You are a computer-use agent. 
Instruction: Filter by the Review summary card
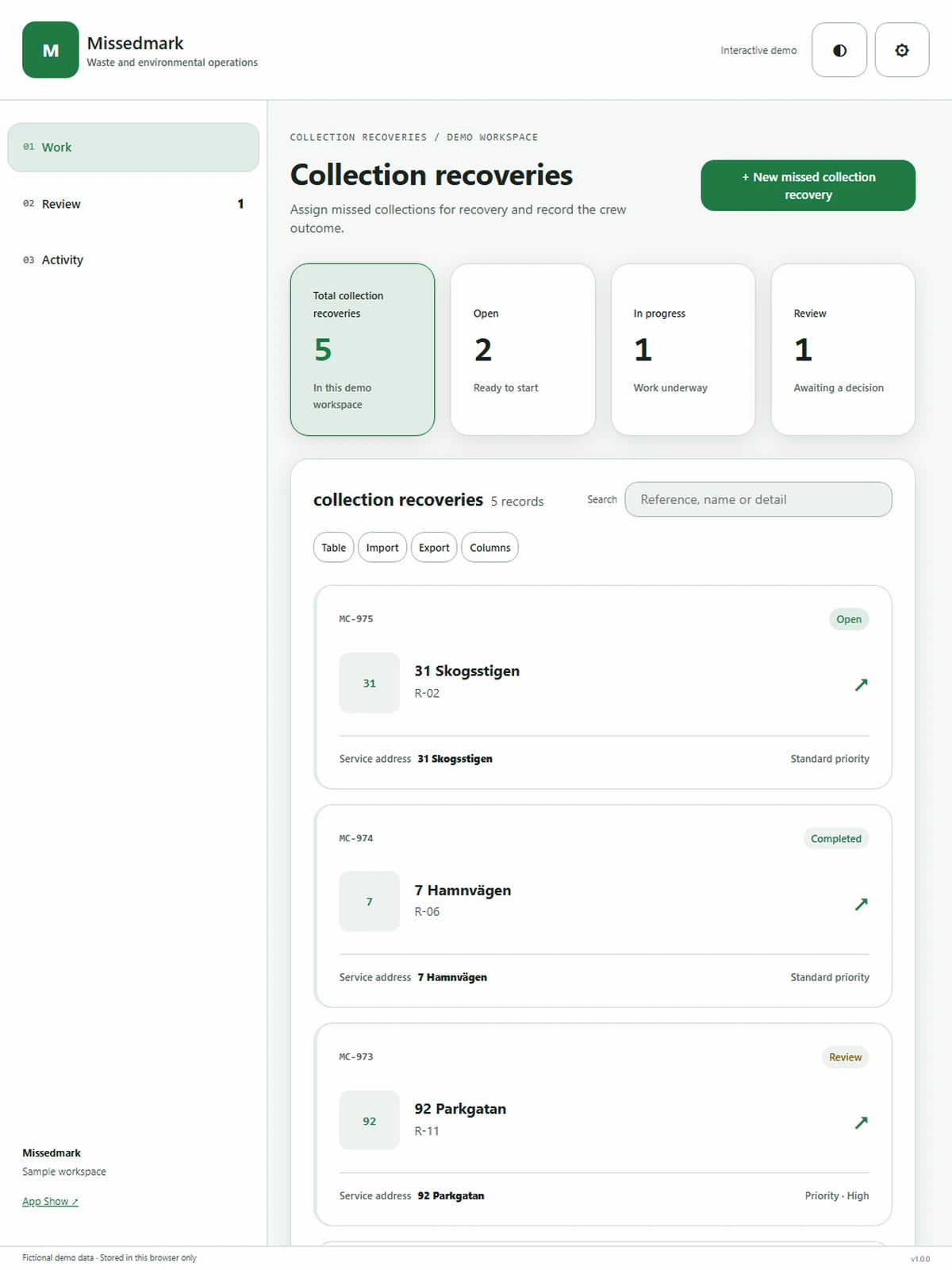pos(843,349)
